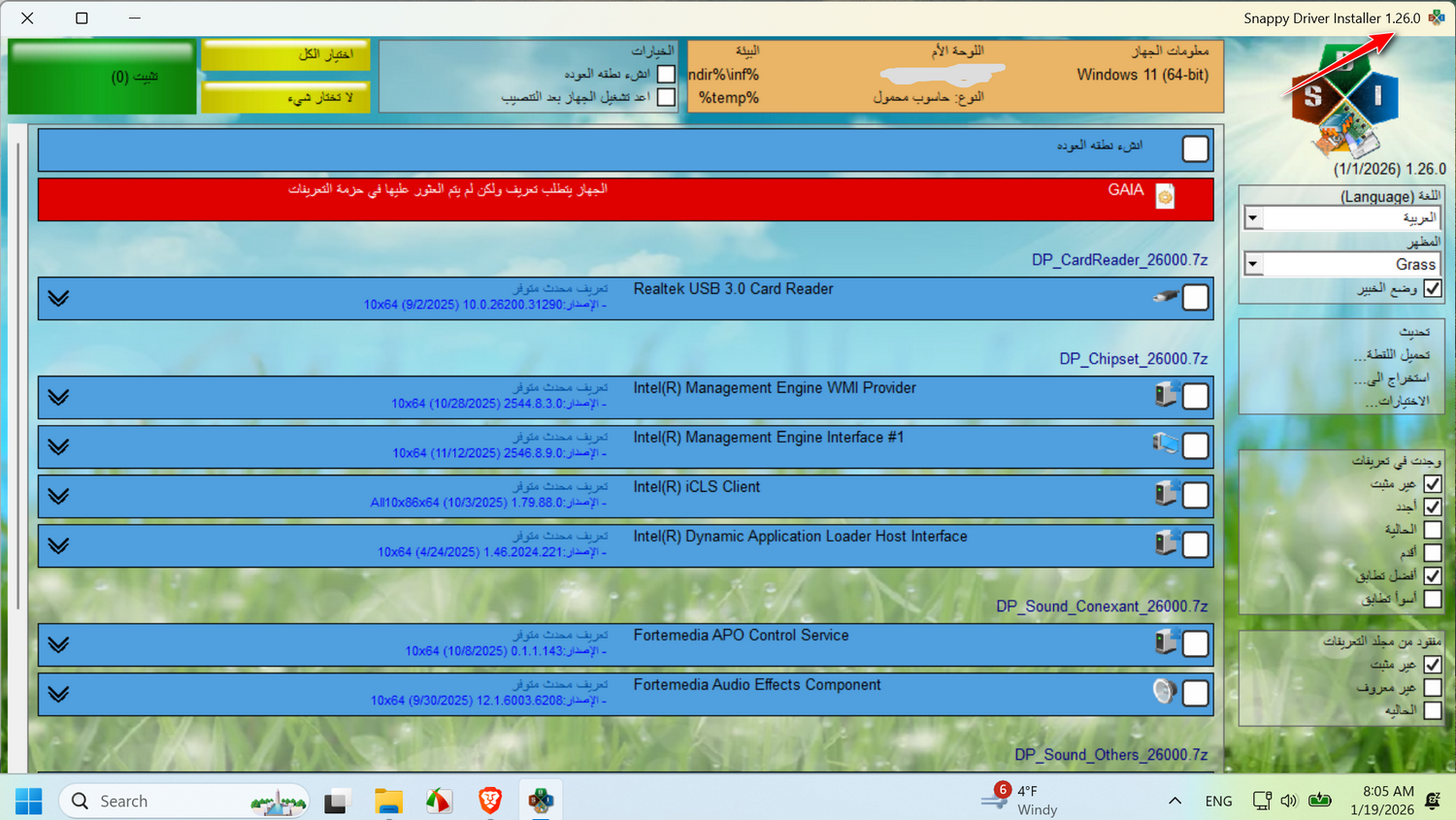Click 'تحميل اللقطة...' load snapshot item
Viewport: 1456px width, 820px height.
pos(1392,355)
